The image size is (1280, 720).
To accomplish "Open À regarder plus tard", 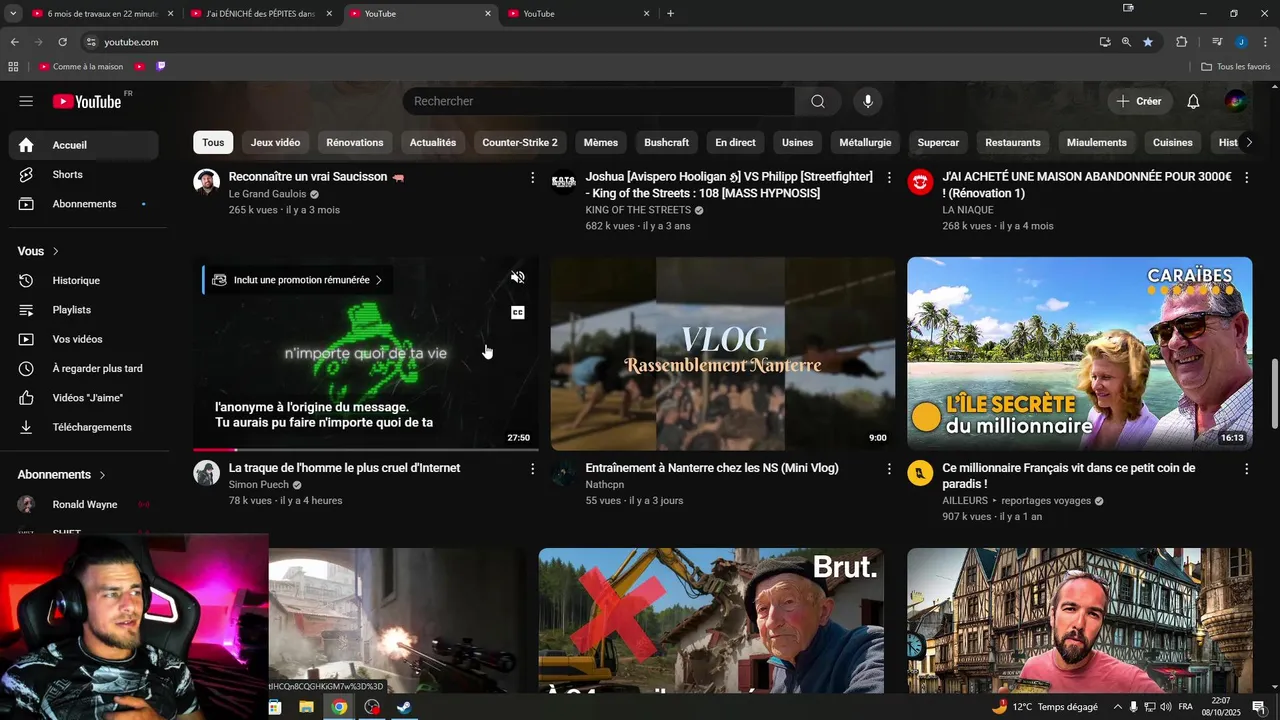I will 84,369.
